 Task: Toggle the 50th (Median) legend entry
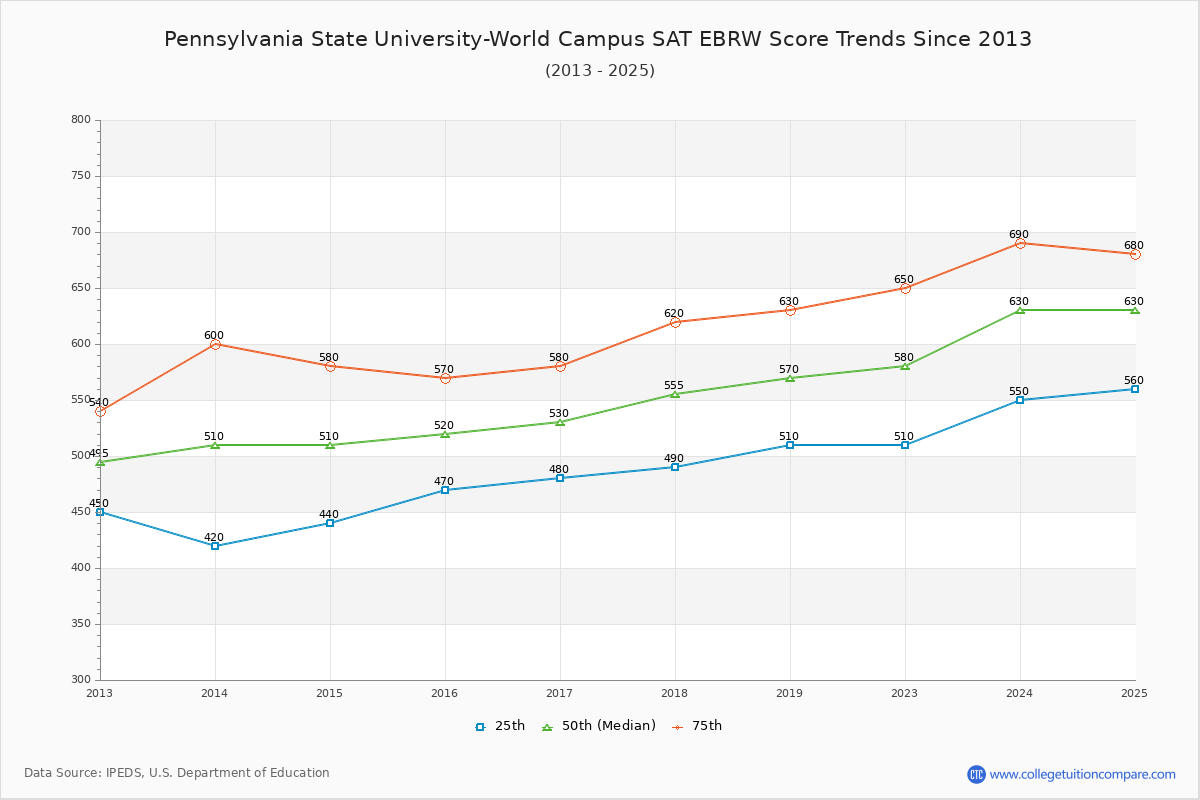point(599,726)
